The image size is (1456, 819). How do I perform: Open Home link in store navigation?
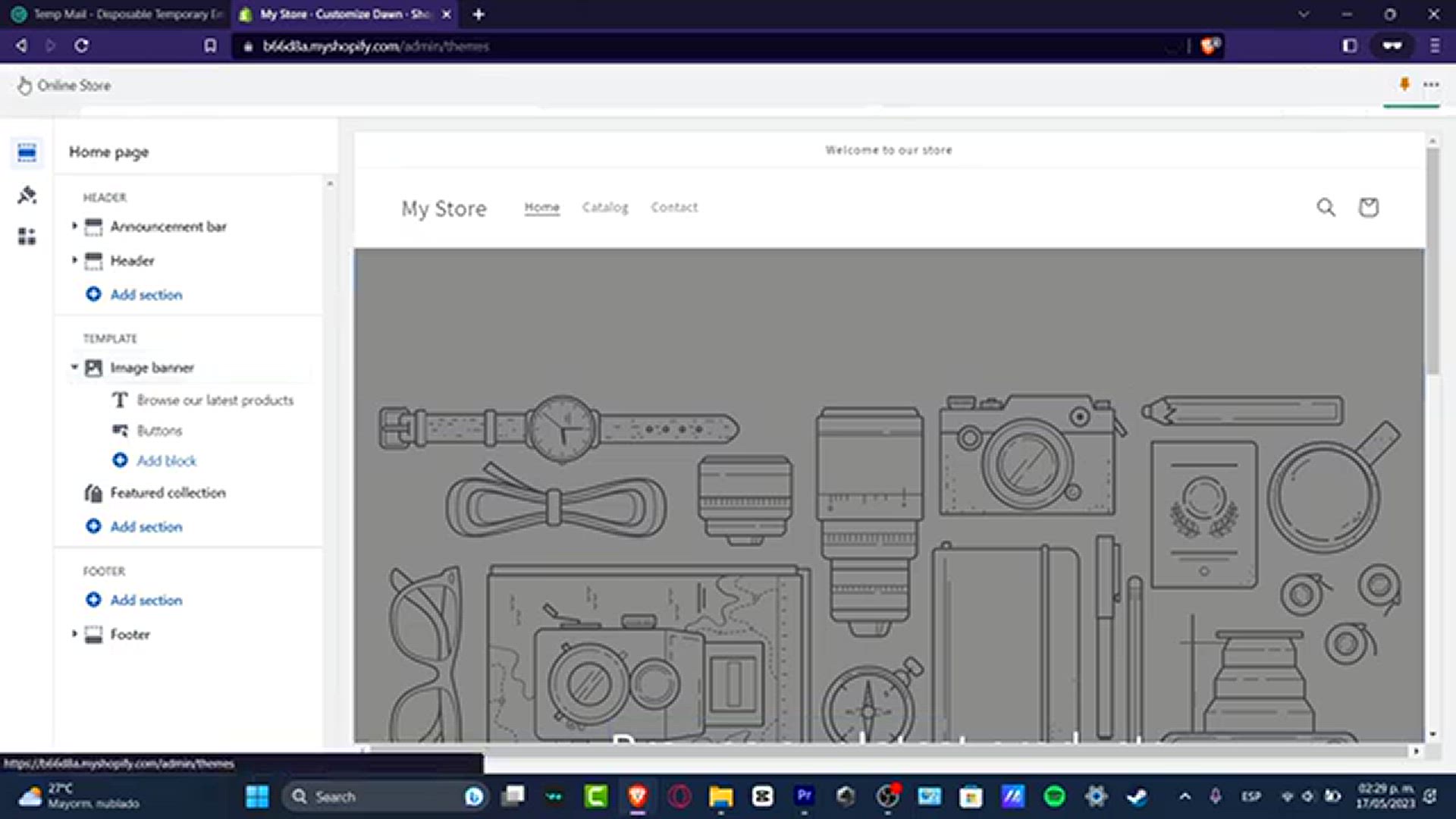(x=541, y=207)
